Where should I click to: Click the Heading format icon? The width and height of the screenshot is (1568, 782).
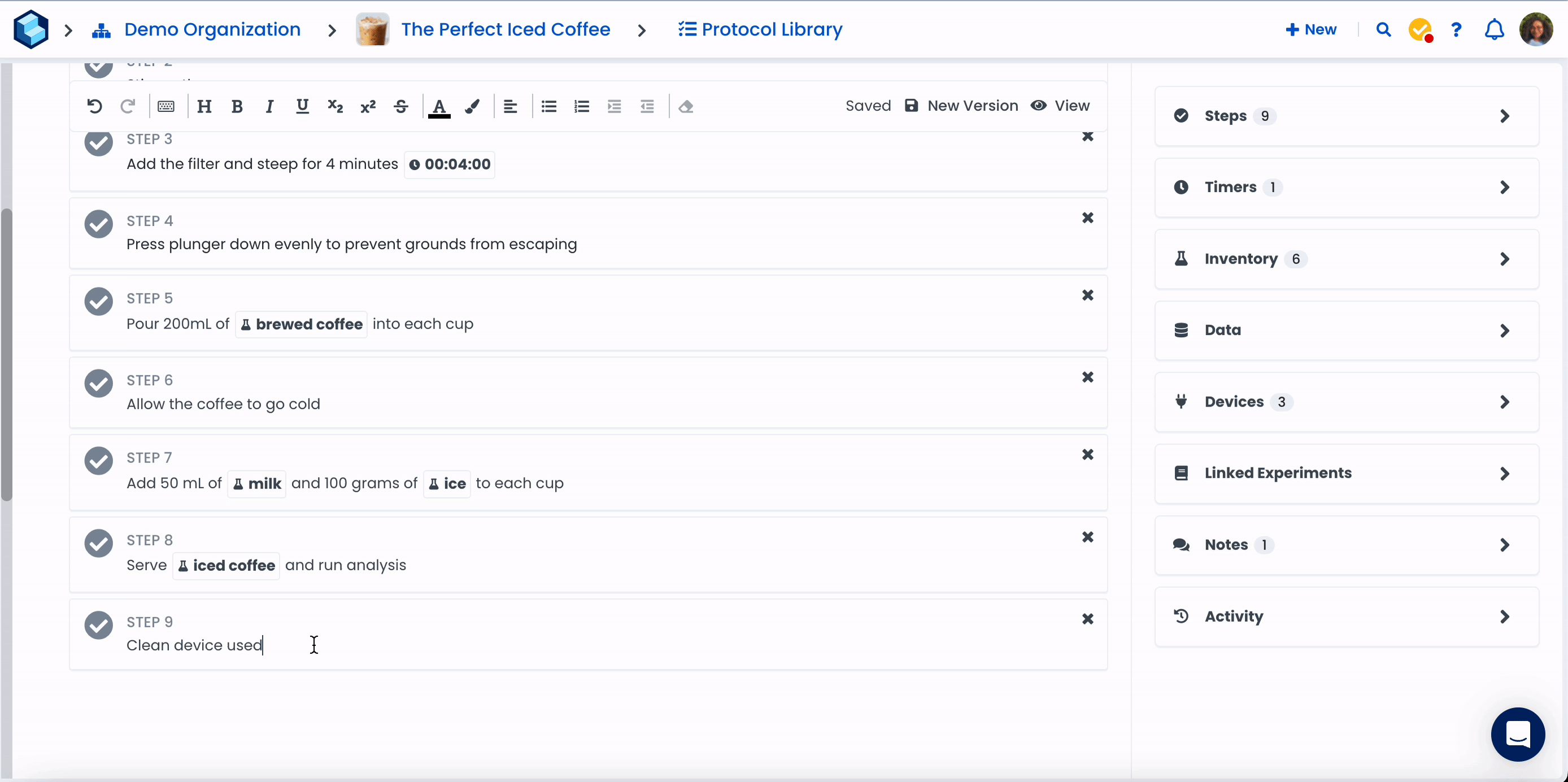[x=204, y=107]
